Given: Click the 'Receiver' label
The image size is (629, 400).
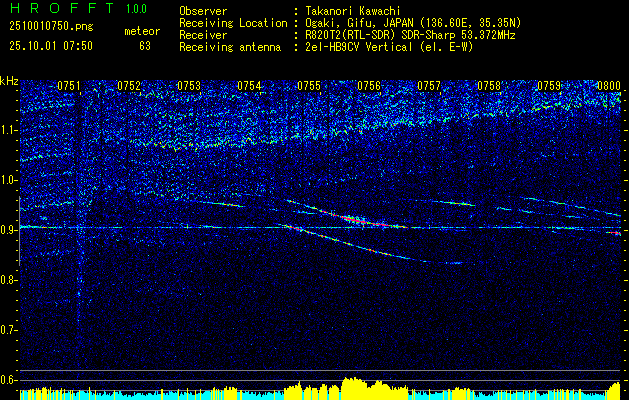Looking at the screenshot, I should pyautogui.click(x=203, y=35).
